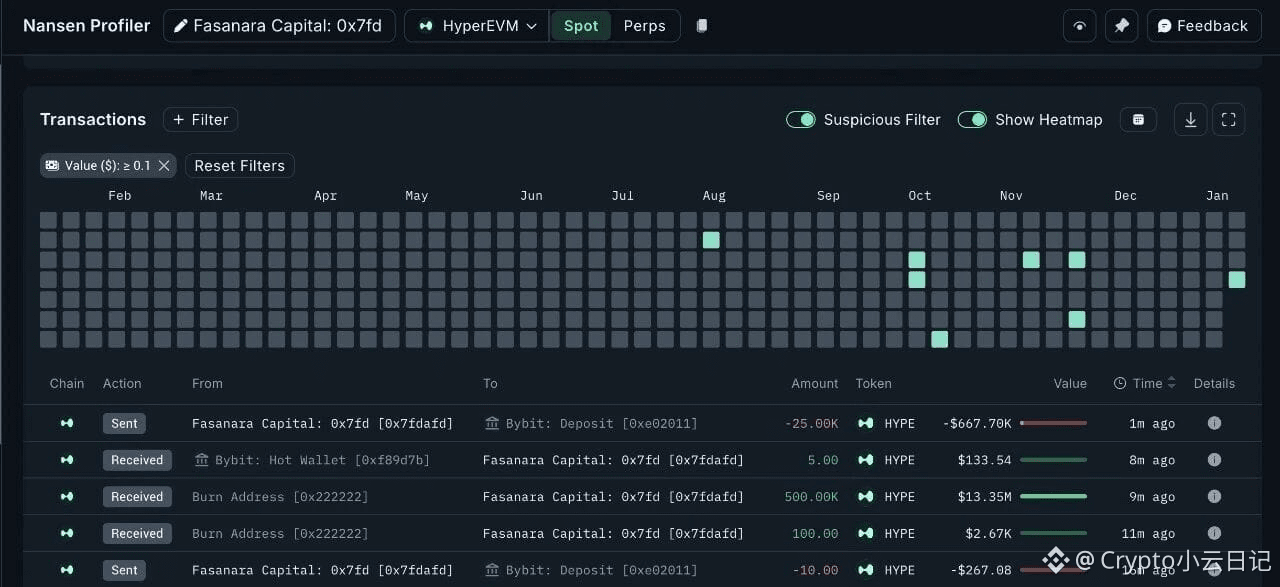Click the copy address icon next to Perps
Screen dimensions: 1280x587
702,26
